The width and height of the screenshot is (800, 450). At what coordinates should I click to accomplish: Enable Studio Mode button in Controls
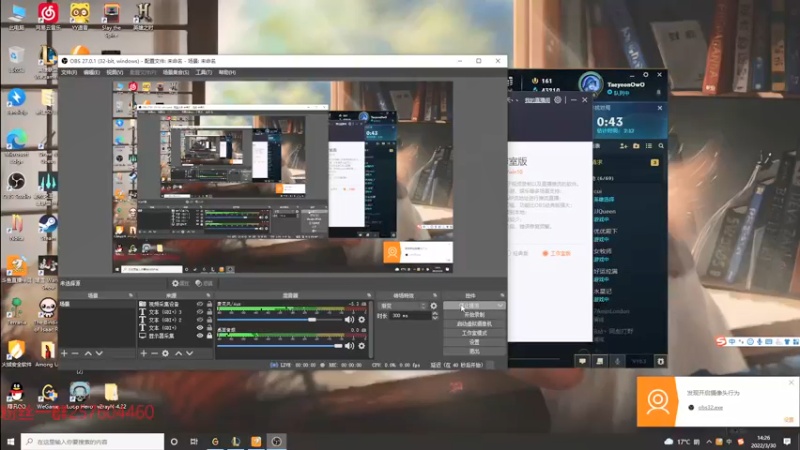click(474, 333)
